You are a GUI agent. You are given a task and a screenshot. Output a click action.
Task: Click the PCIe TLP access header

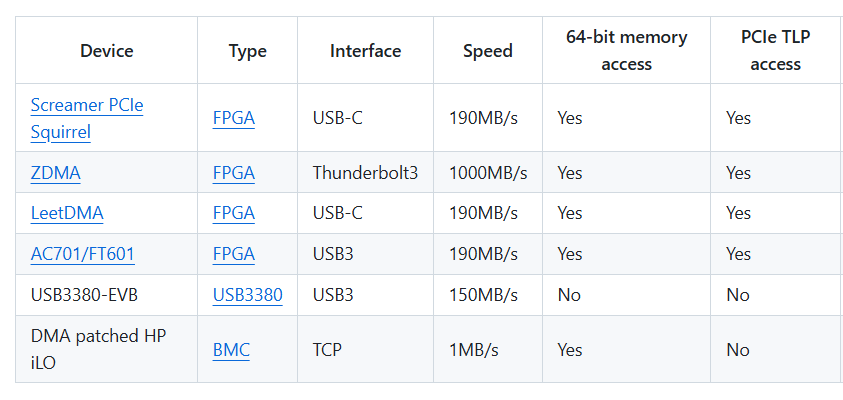click(x=775, y=51)
